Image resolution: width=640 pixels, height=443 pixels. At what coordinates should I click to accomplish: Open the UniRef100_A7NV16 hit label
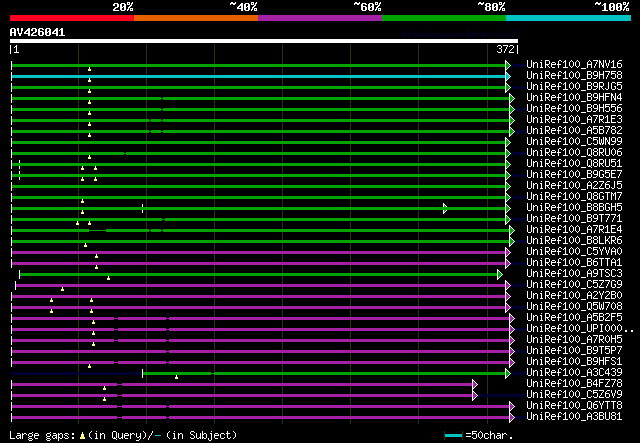pyautogui.click(x=574, y=65)
